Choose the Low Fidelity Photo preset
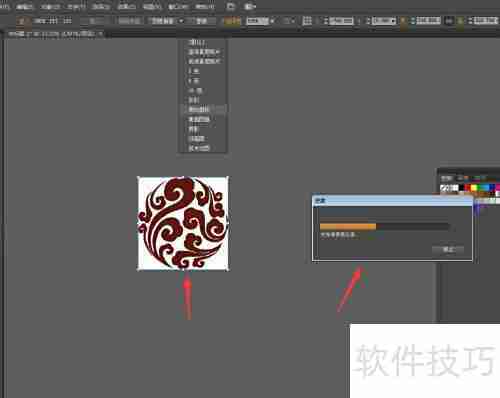The width and height of the screenshot is (500, 398). point(203,62)
